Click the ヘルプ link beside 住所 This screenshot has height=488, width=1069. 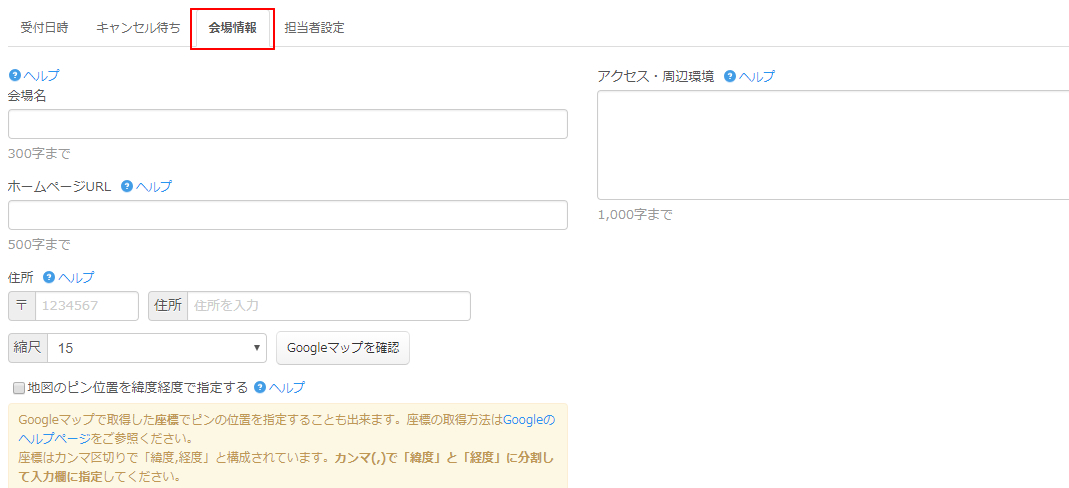click(76, 277)
